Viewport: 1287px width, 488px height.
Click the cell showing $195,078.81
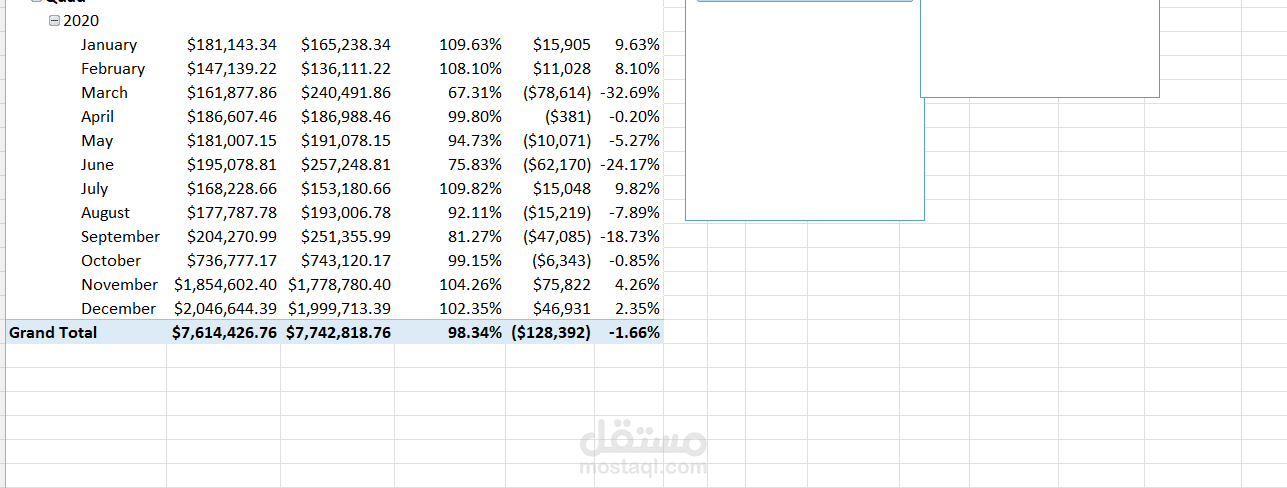(232, 165)
